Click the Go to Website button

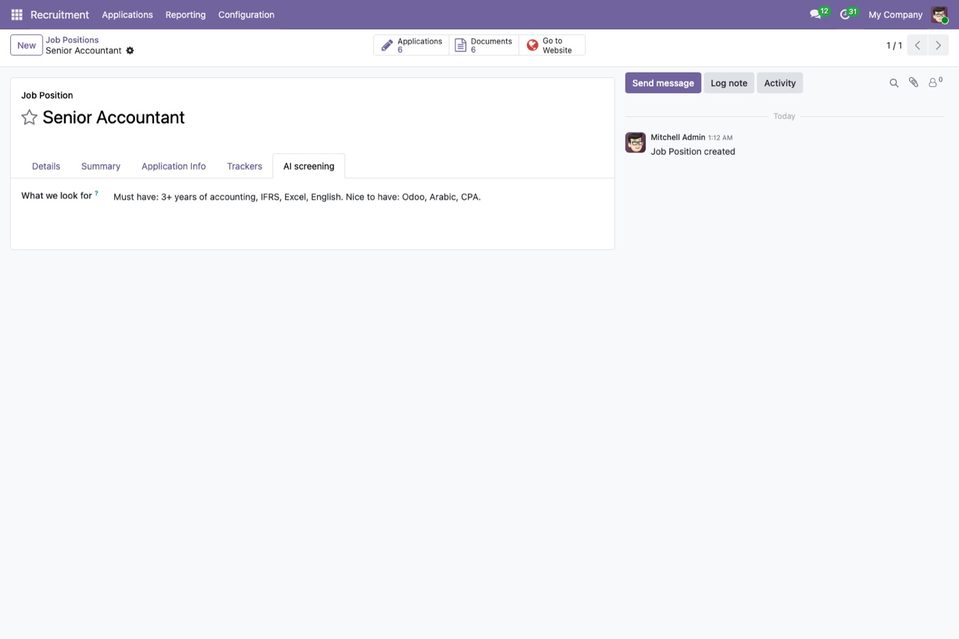[552, 45]
